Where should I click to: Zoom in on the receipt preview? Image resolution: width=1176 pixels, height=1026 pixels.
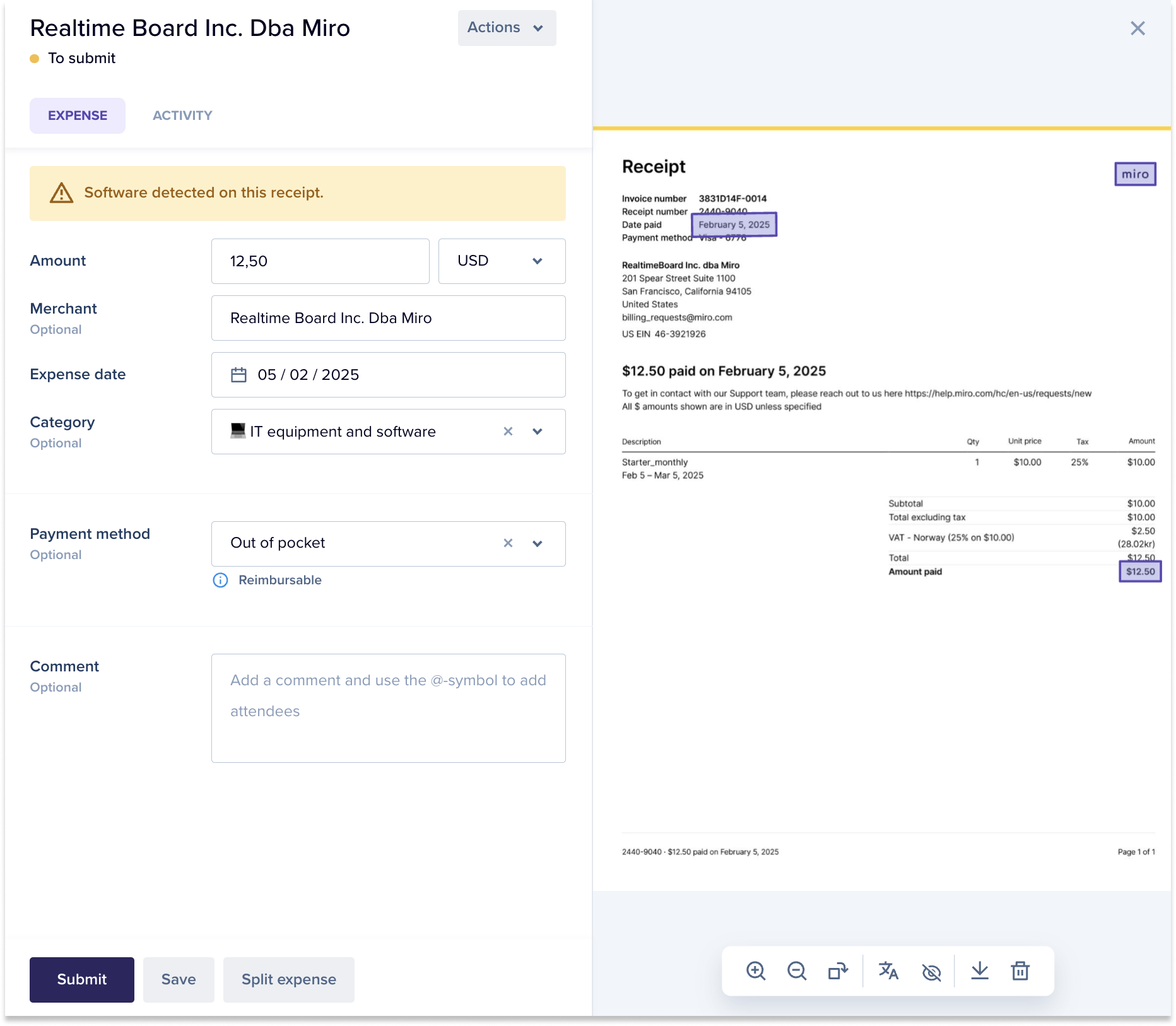pyautogui.click(x=756, y=971)
